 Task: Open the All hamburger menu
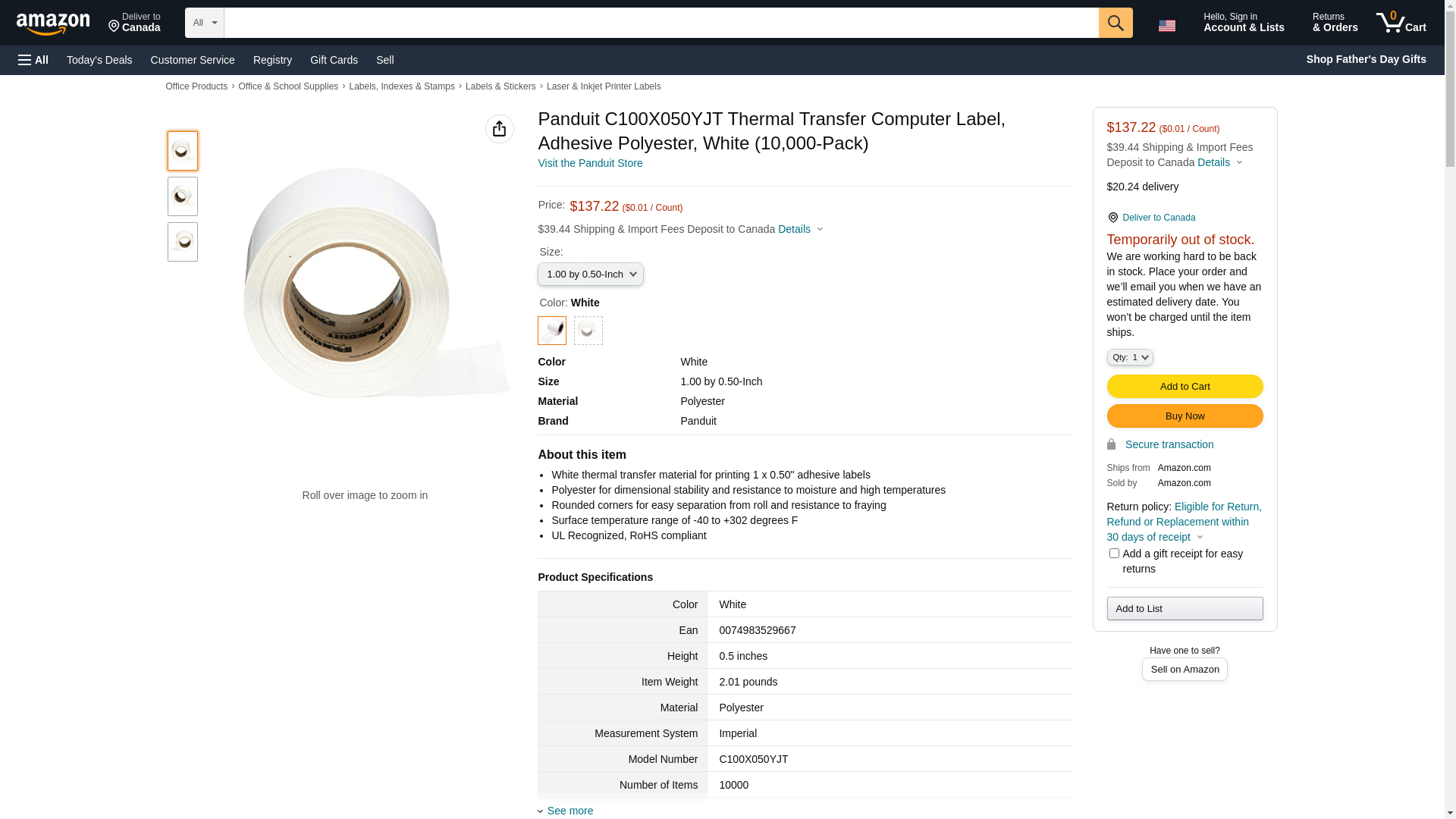[x=33, y=60]
